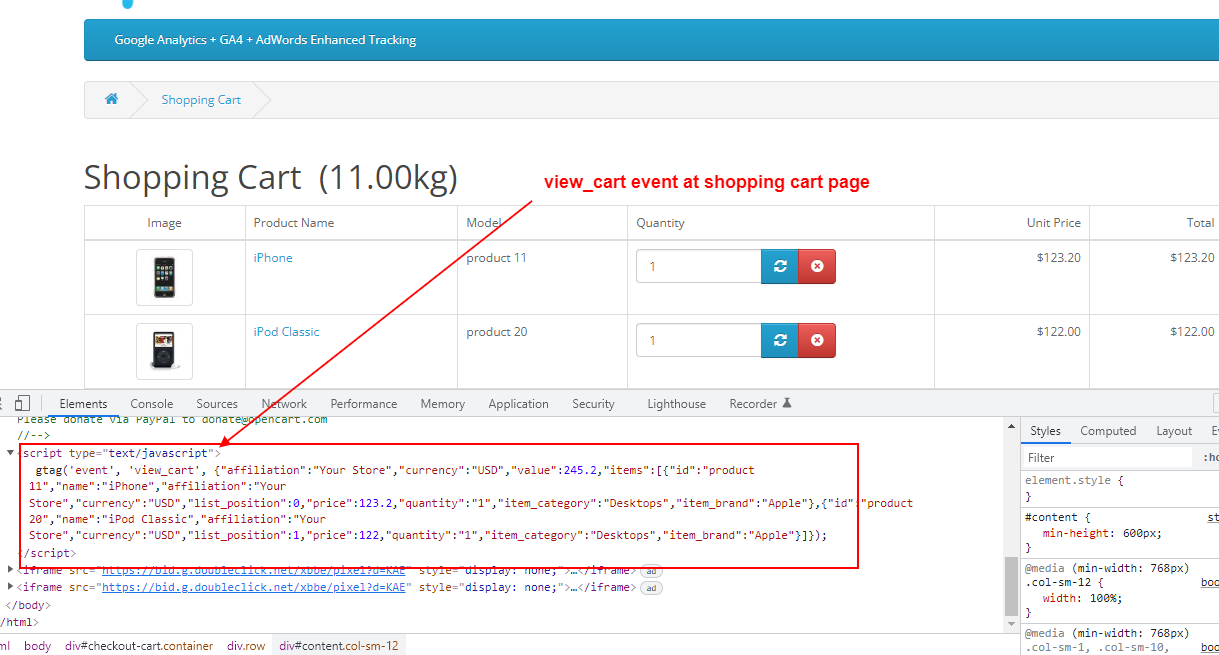Open the Performance tab

pyautogui.click(x=364, y=404)
